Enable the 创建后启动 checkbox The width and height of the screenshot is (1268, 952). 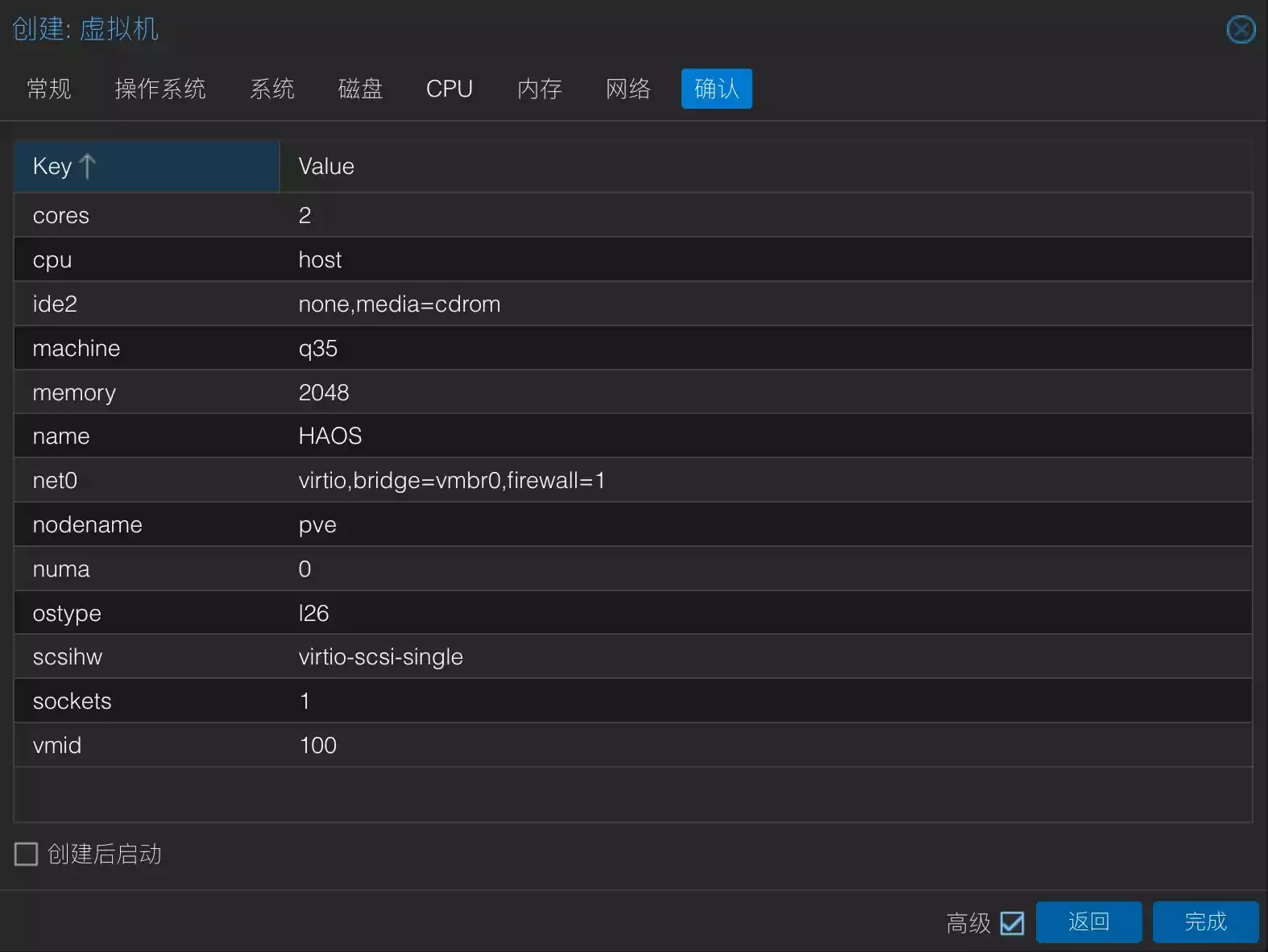(x=27, y=854)
